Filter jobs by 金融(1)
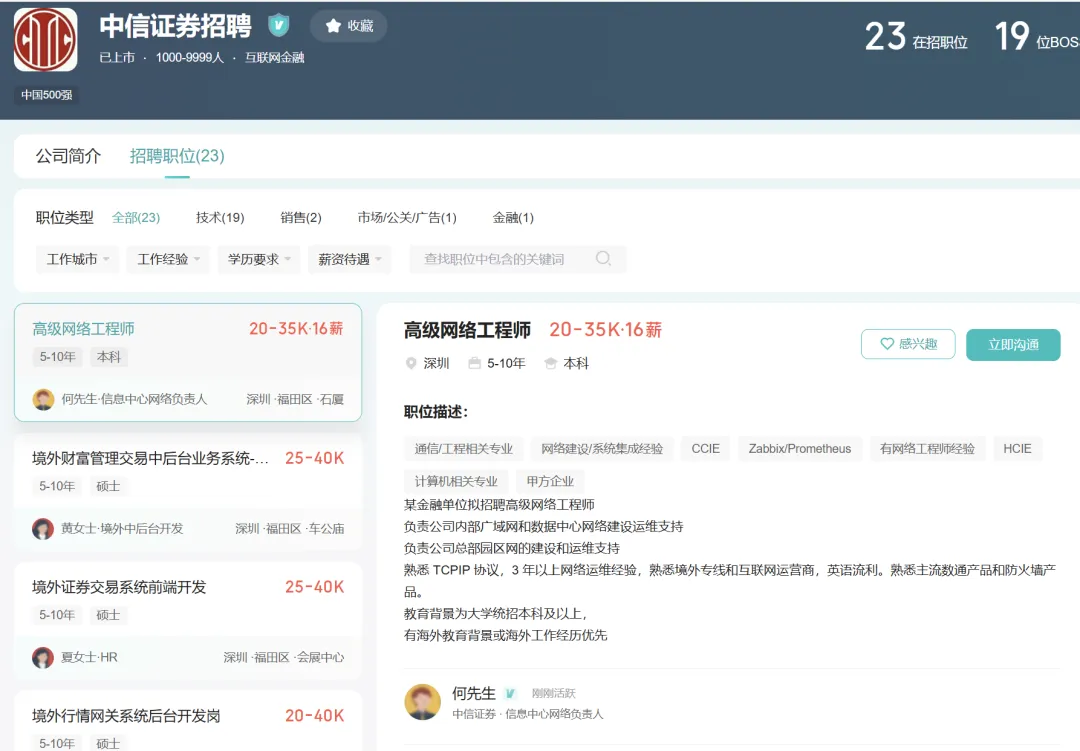This screenshot has width=1080, height=751. coord(513,218)
